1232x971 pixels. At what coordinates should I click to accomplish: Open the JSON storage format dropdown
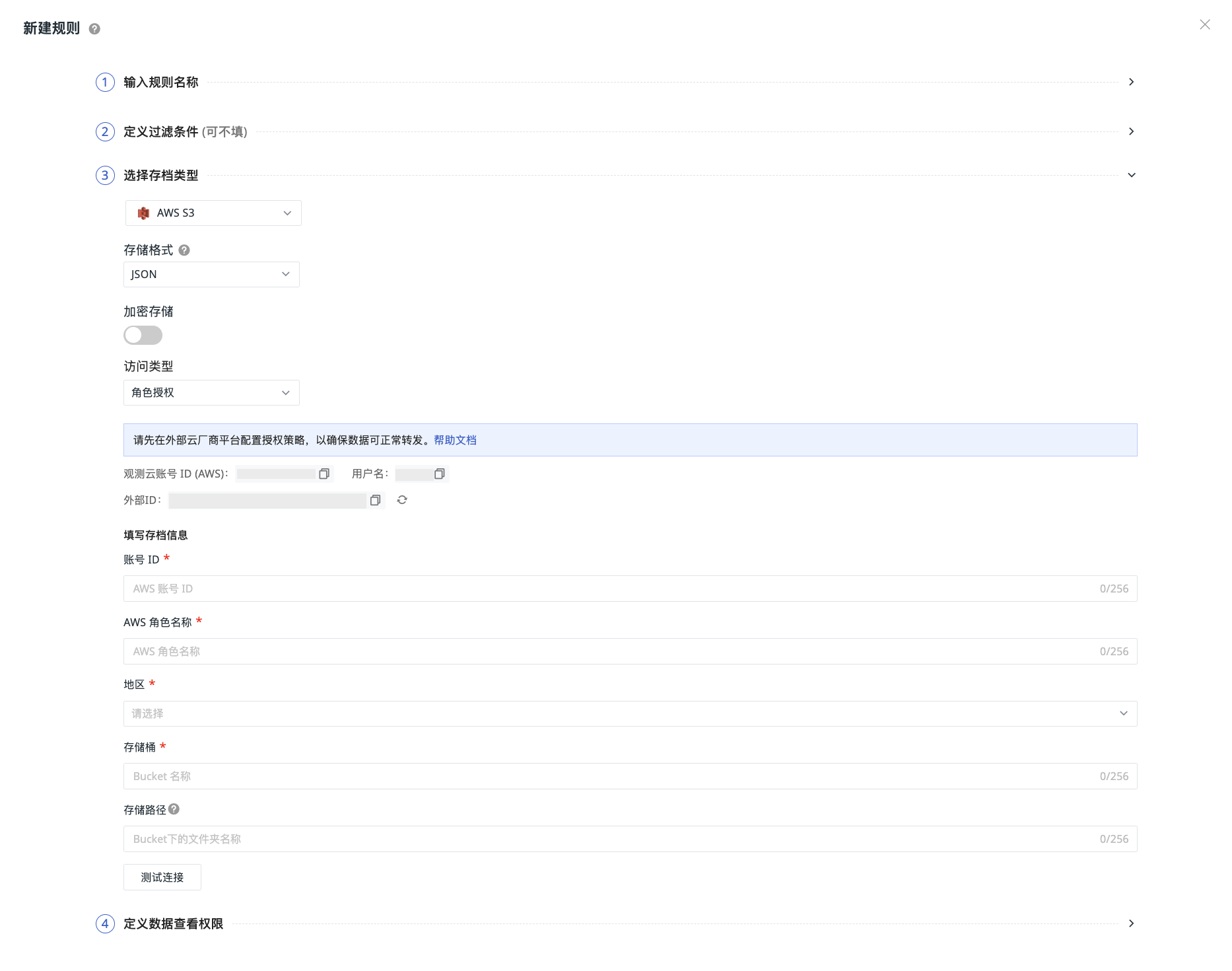211,275
